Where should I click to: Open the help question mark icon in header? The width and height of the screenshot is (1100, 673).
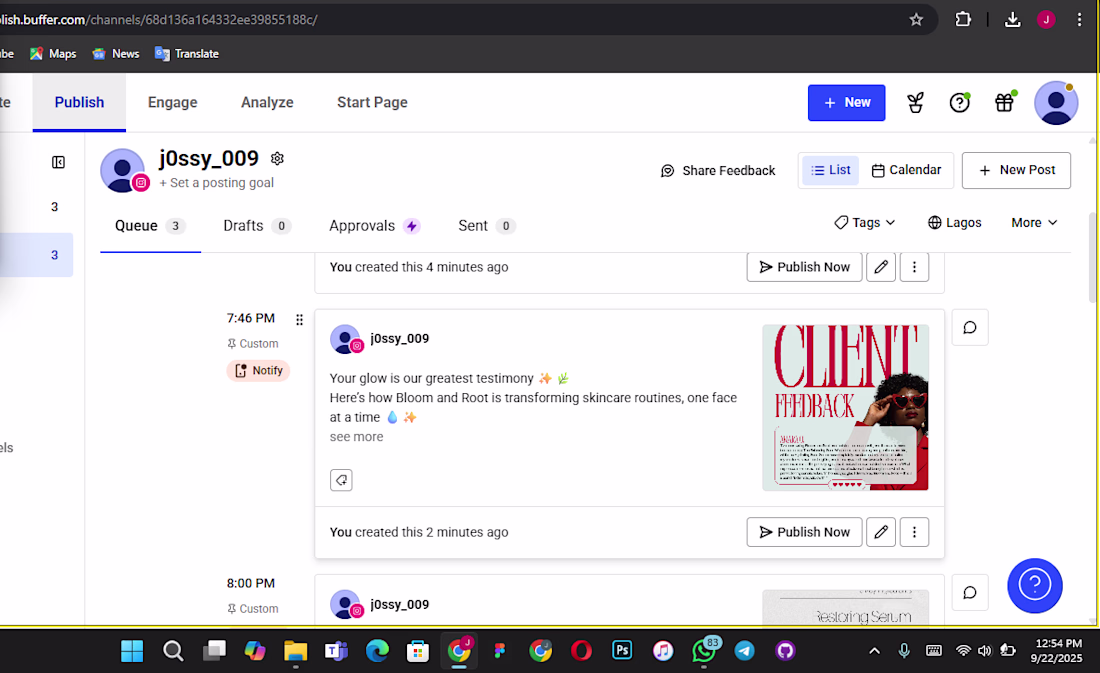point(960,103)
